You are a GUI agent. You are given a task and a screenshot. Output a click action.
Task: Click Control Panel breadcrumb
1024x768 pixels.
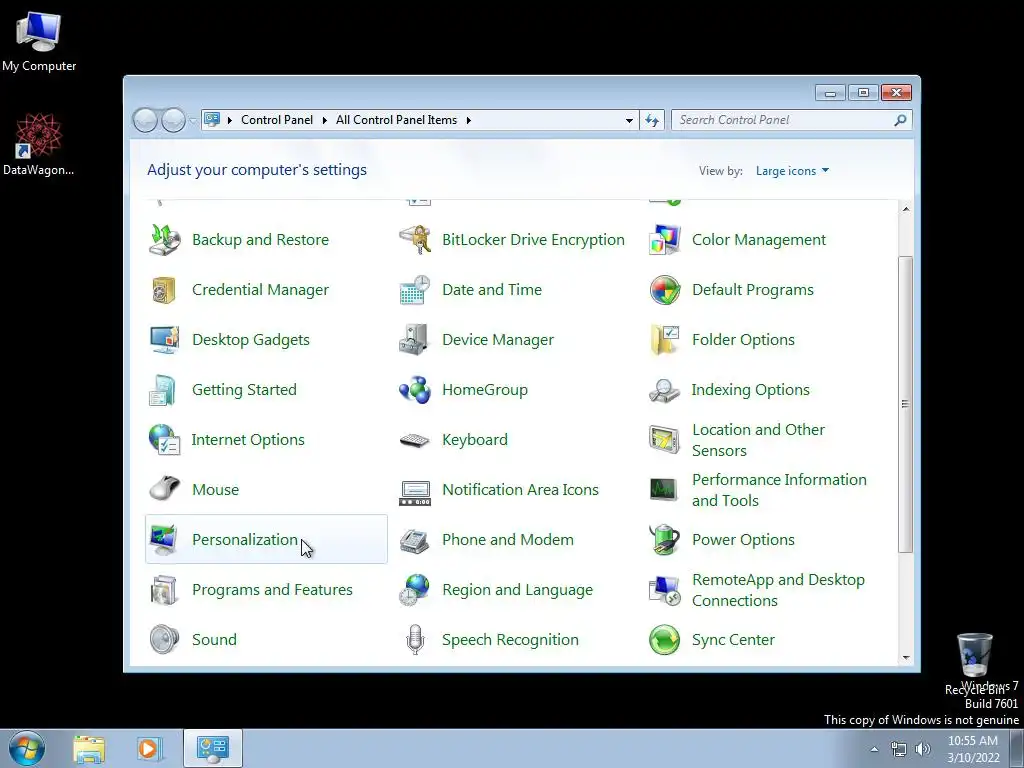[x=277, y=120]
